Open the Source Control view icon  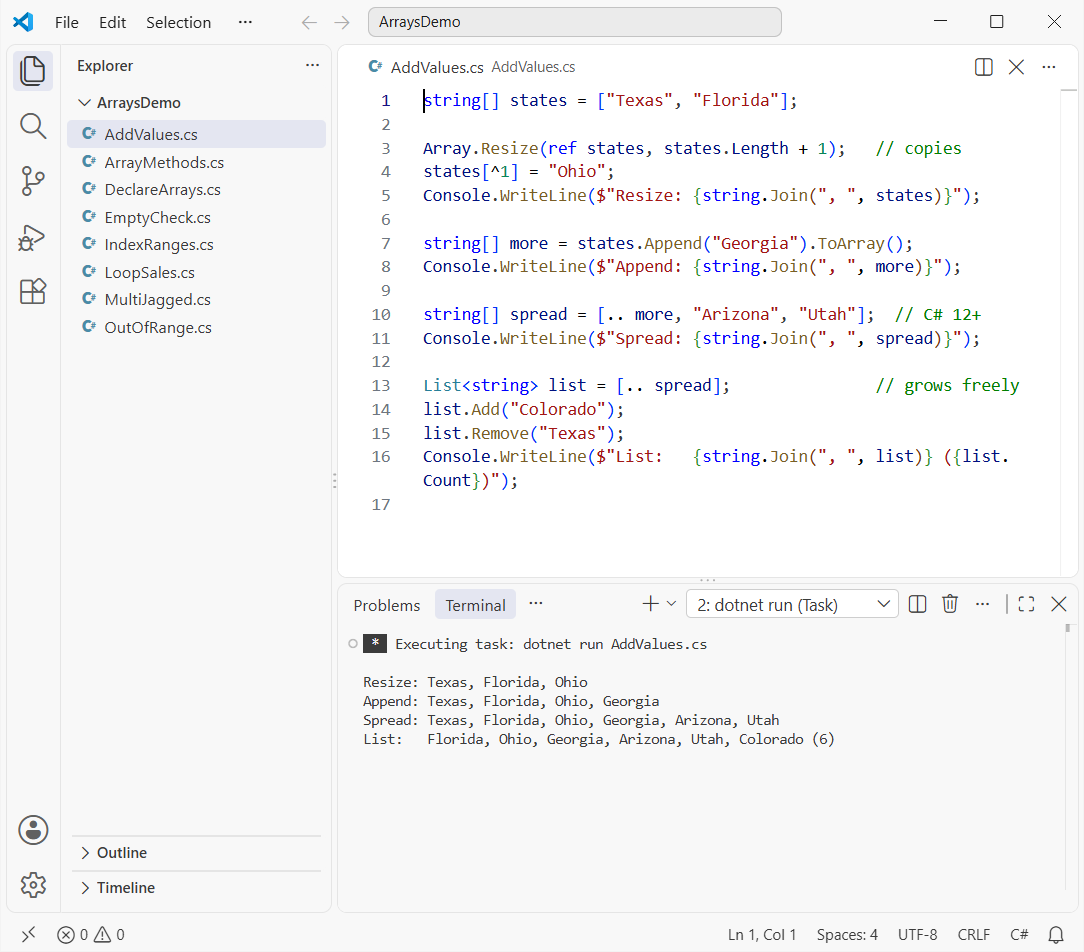[32, 181]
